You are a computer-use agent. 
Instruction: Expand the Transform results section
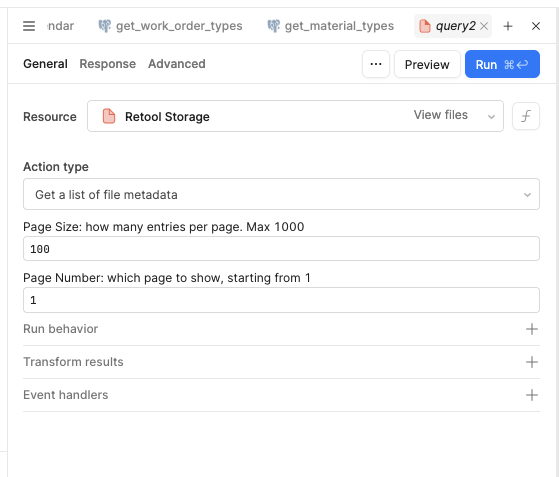click(281, 362)
